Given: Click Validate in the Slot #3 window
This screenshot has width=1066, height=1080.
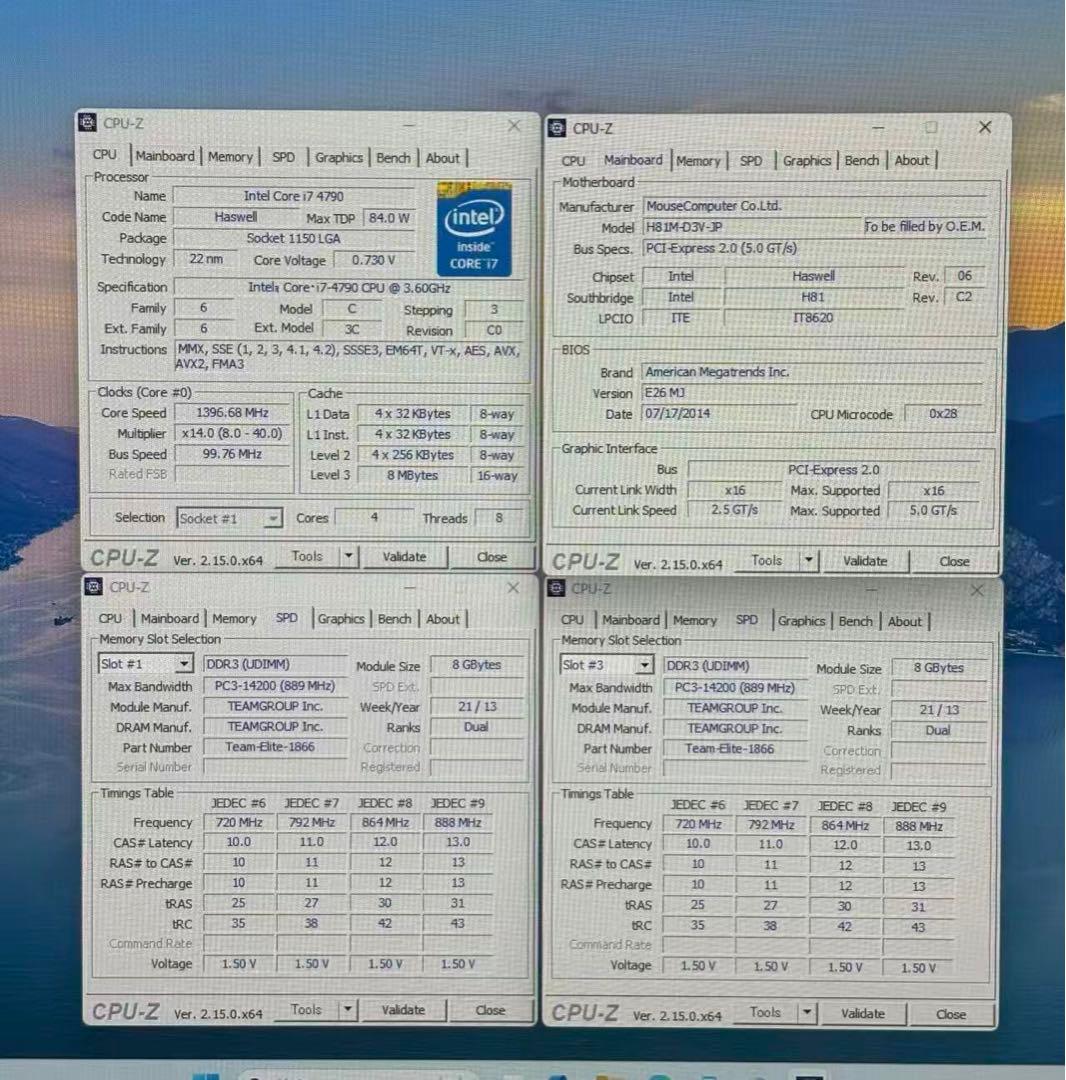Looking at the screenshot, I should point(863,1014).
